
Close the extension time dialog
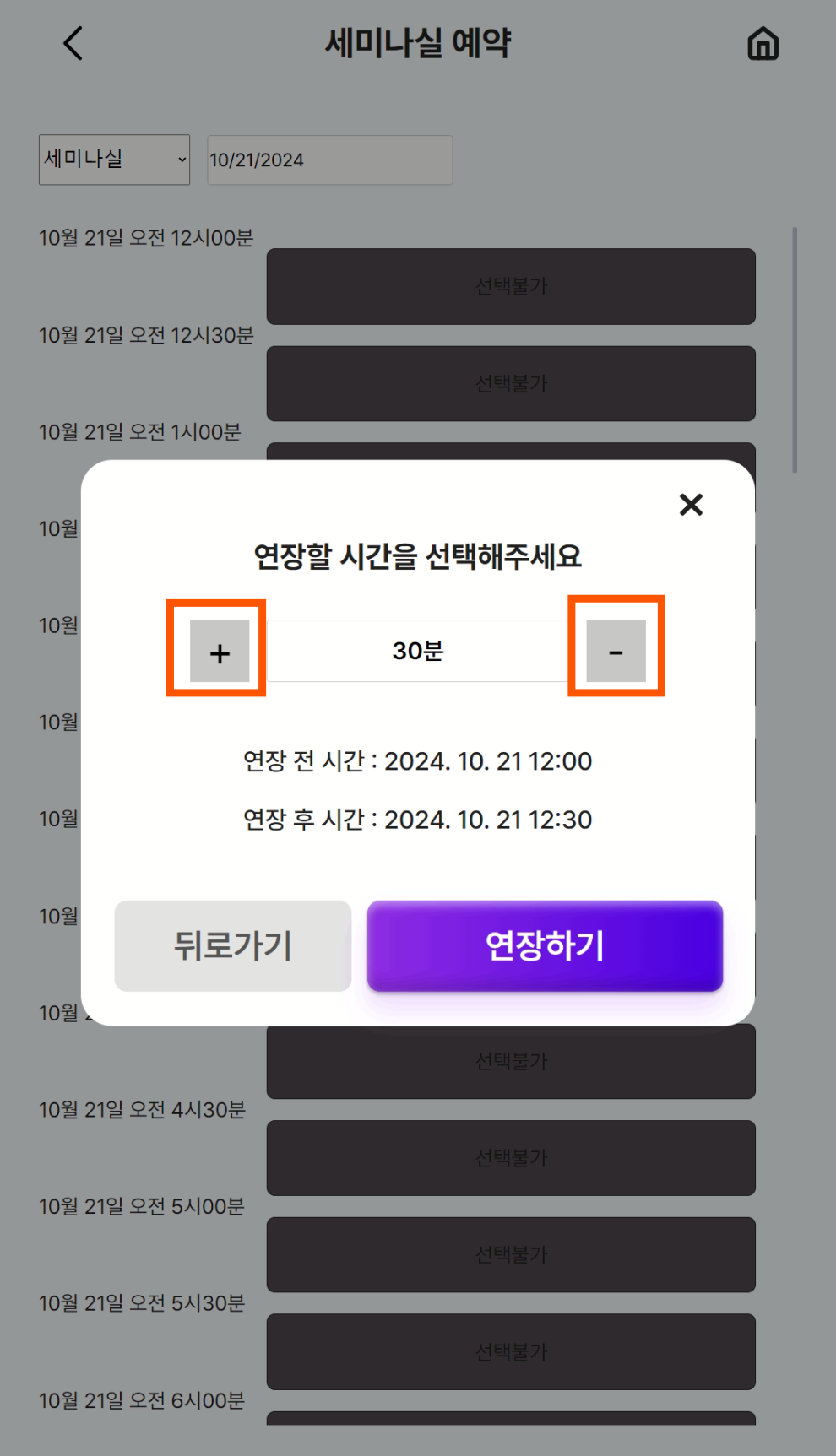[x=691, y=505]
